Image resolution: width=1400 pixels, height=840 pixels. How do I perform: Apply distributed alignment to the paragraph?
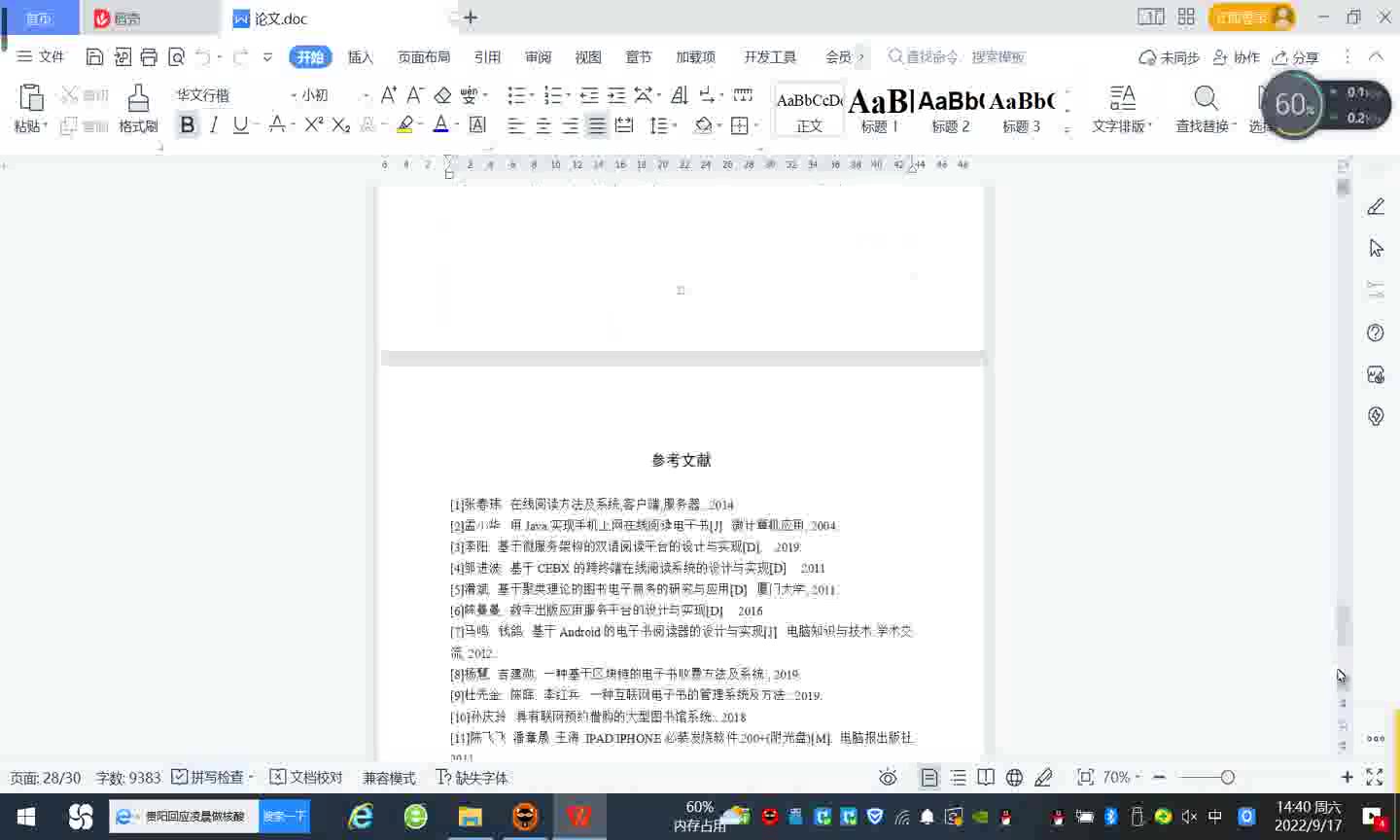pyautogui.click(x=624, y=125)
